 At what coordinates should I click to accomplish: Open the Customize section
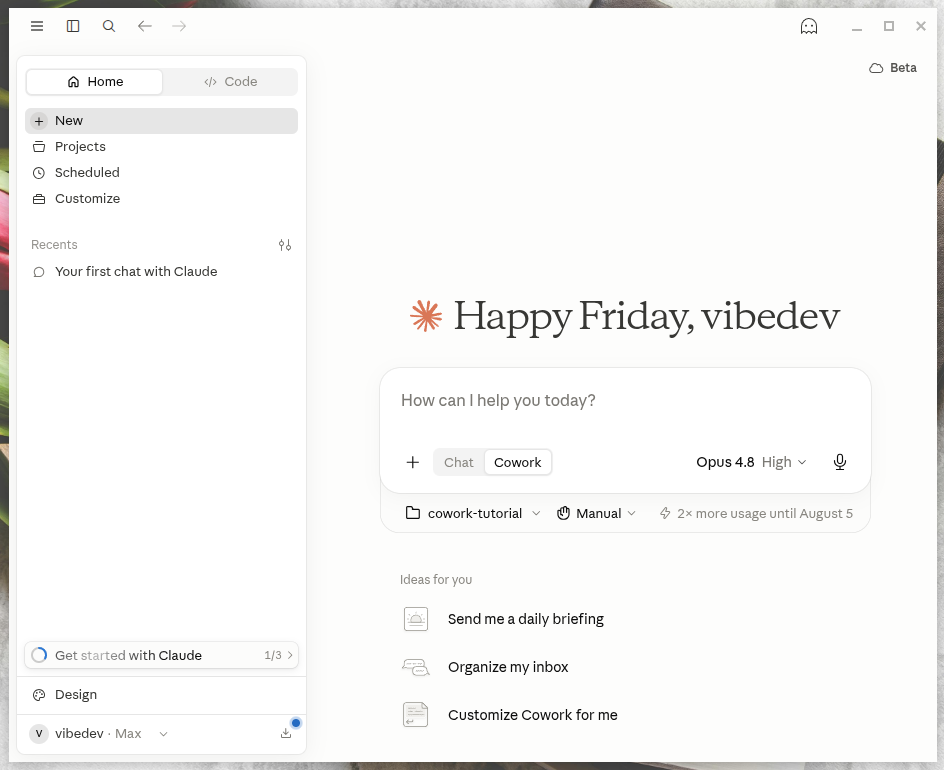(x=161, y=199)
